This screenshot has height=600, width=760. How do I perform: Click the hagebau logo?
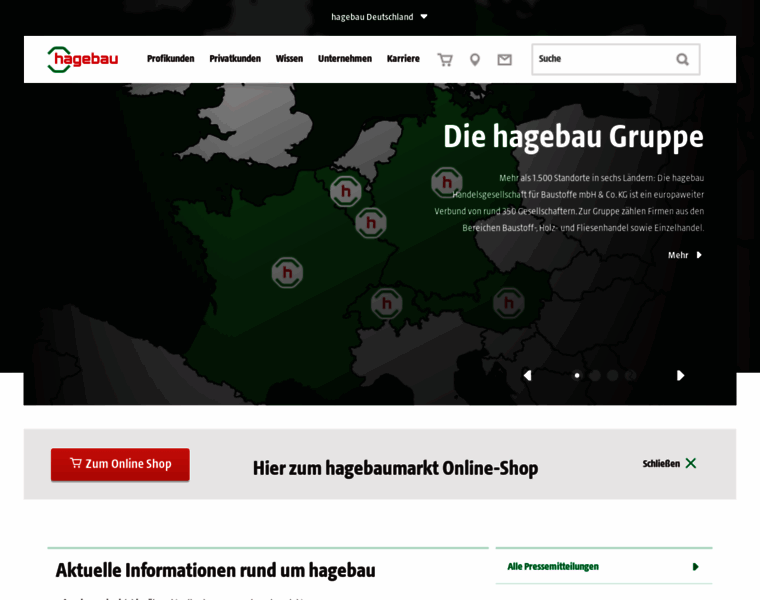tap(83, 60)
